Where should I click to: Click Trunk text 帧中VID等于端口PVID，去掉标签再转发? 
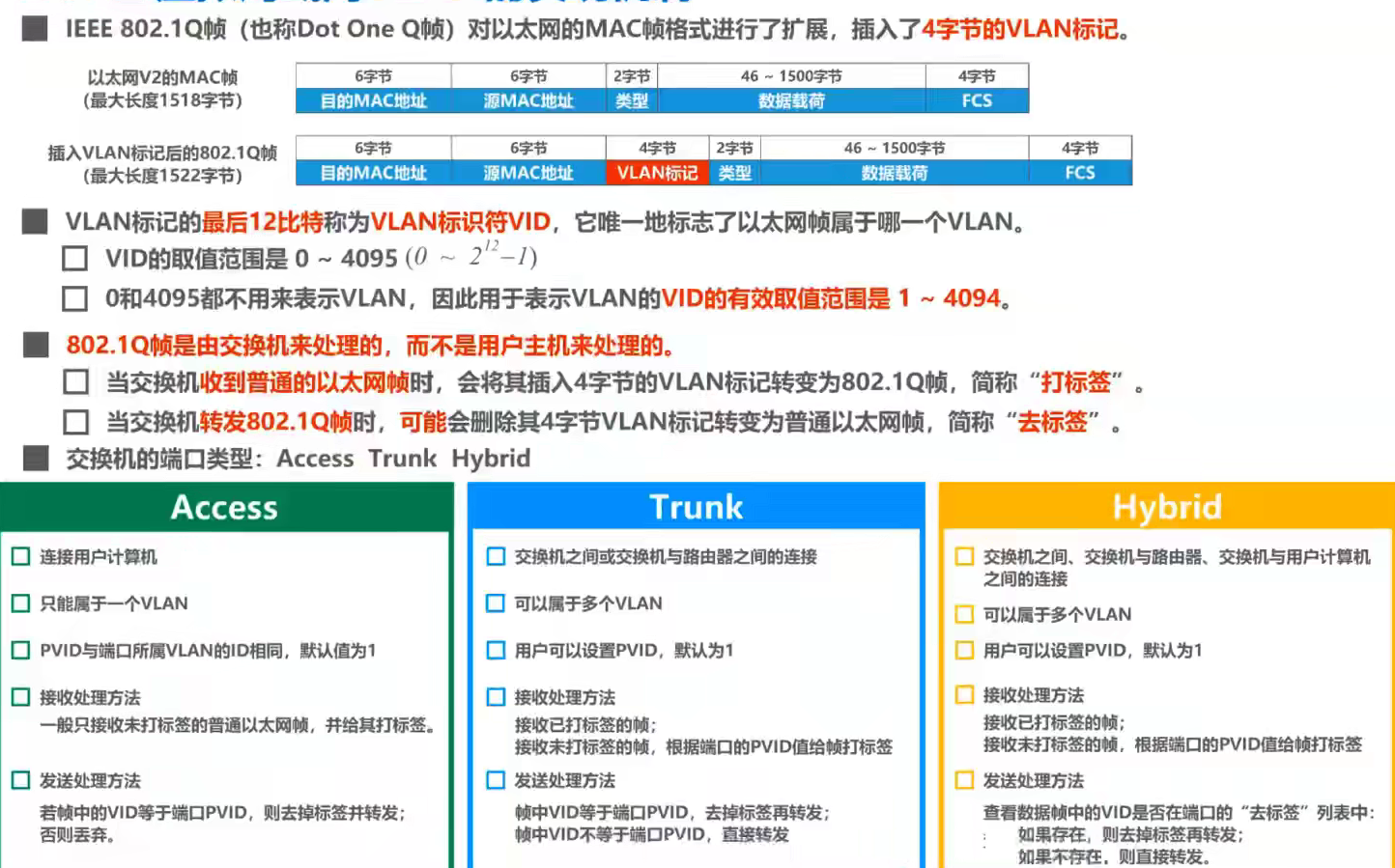pos(672,813)
